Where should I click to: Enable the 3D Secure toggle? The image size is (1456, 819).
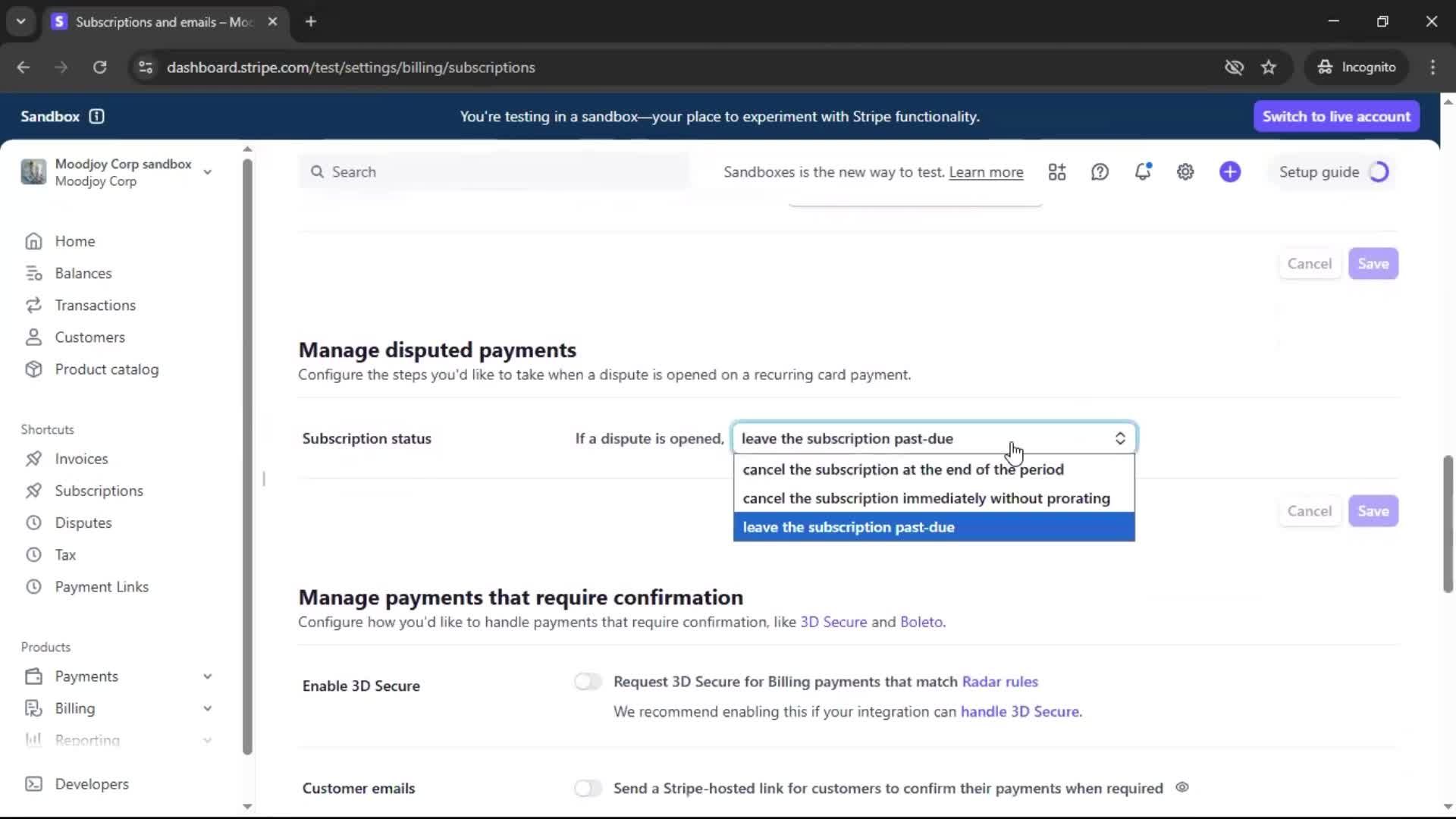pyautogui.click(x=588, y=682)
